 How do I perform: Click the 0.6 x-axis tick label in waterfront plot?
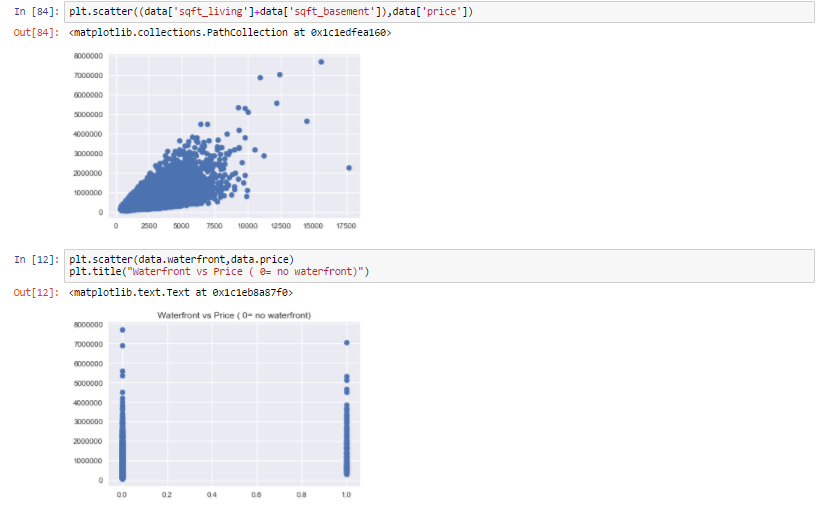(x=256, y=495)
